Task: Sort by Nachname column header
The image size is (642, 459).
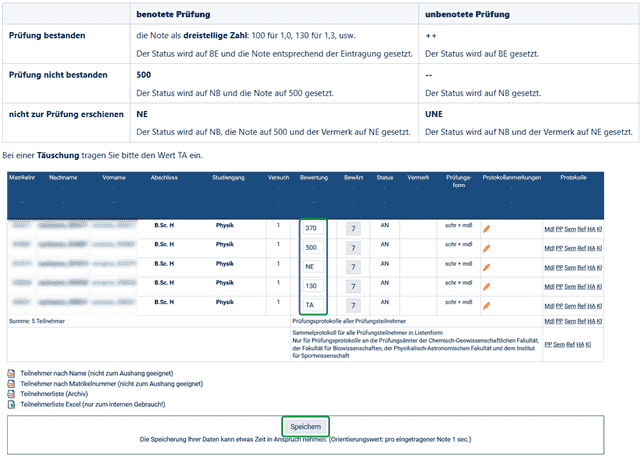Action: click(x=63, y=178)
